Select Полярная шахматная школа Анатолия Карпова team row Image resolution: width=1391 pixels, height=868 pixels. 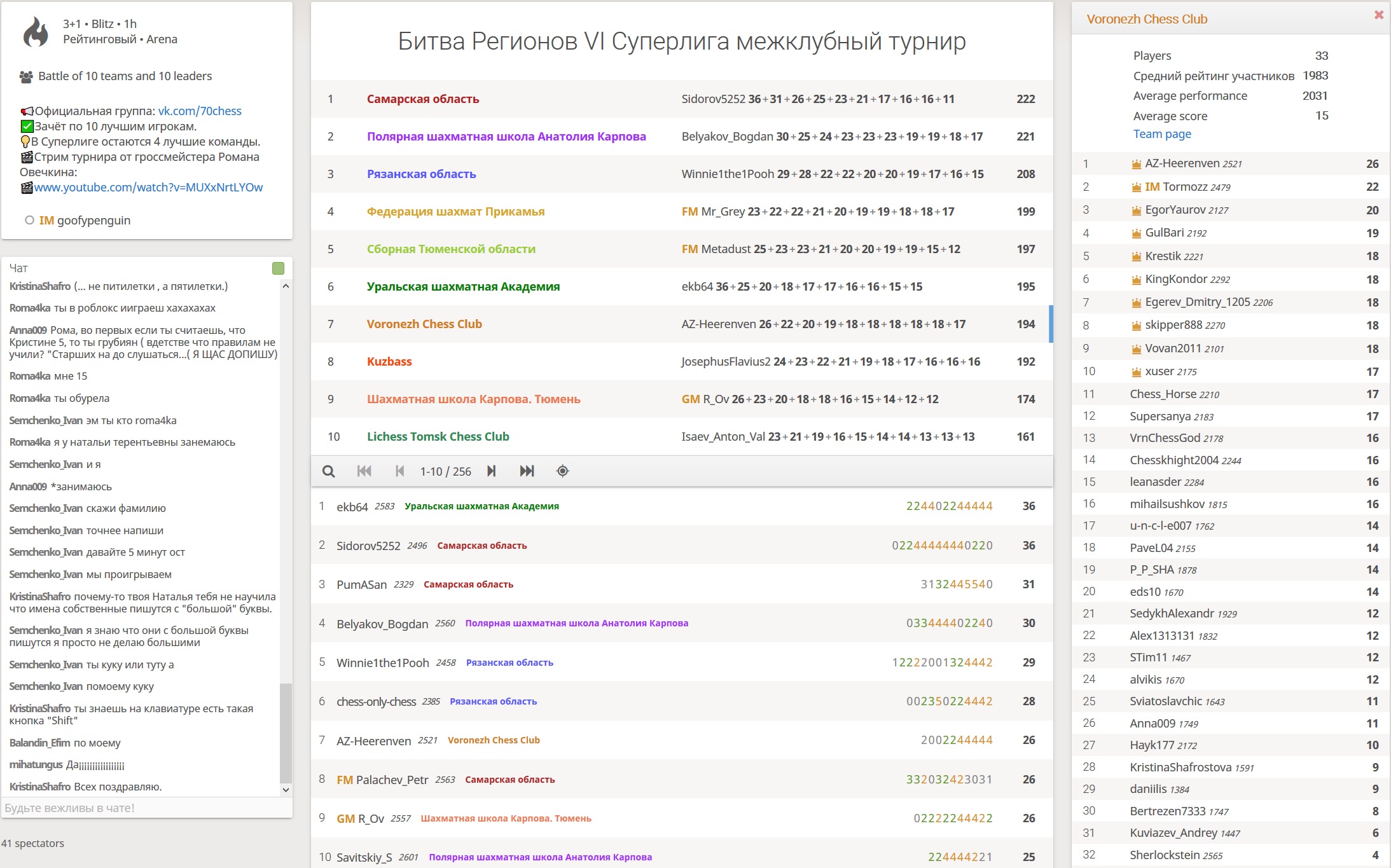[x=681, y=137]
